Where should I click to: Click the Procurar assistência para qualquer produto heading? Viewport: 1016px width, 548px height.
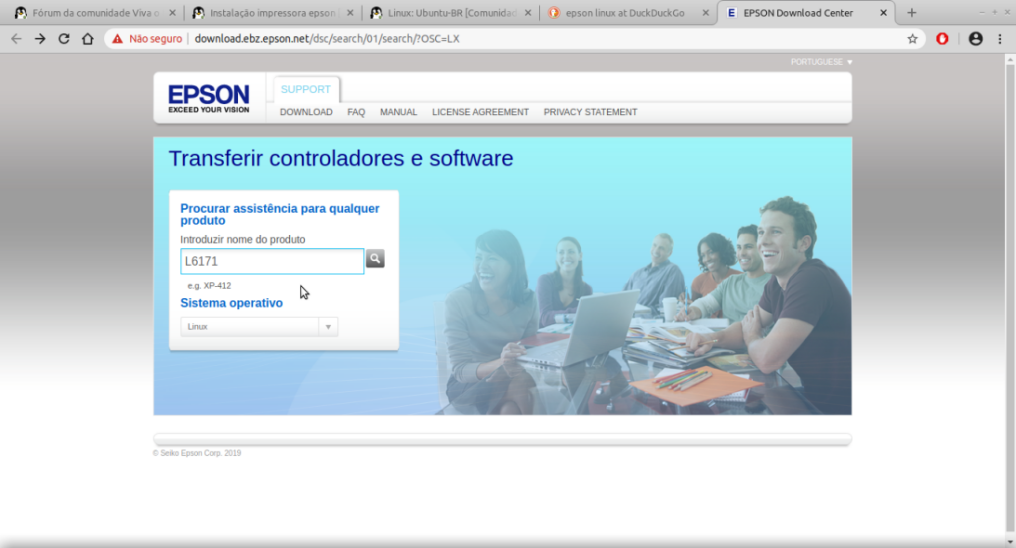click(280, 214)
